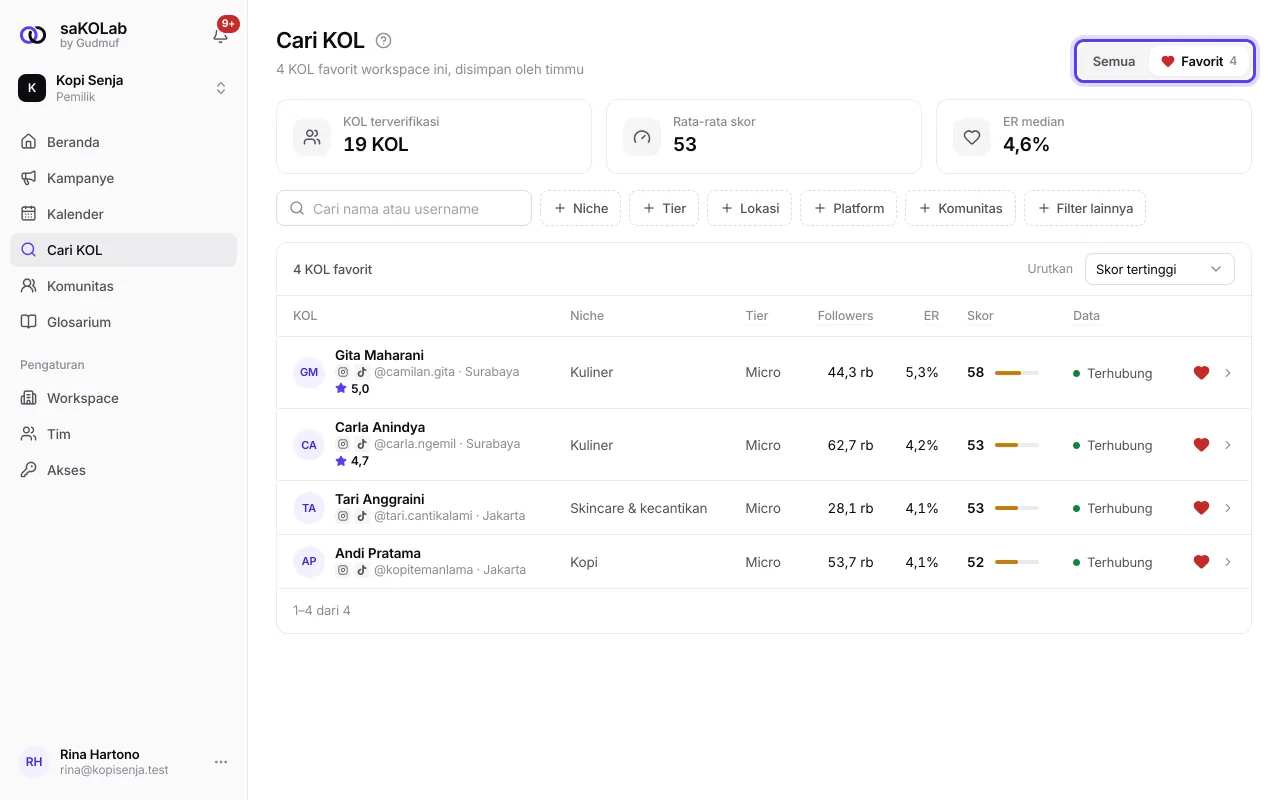
Task: Go to Beranda in the sidebar
Action: click(x=123, y=142)
